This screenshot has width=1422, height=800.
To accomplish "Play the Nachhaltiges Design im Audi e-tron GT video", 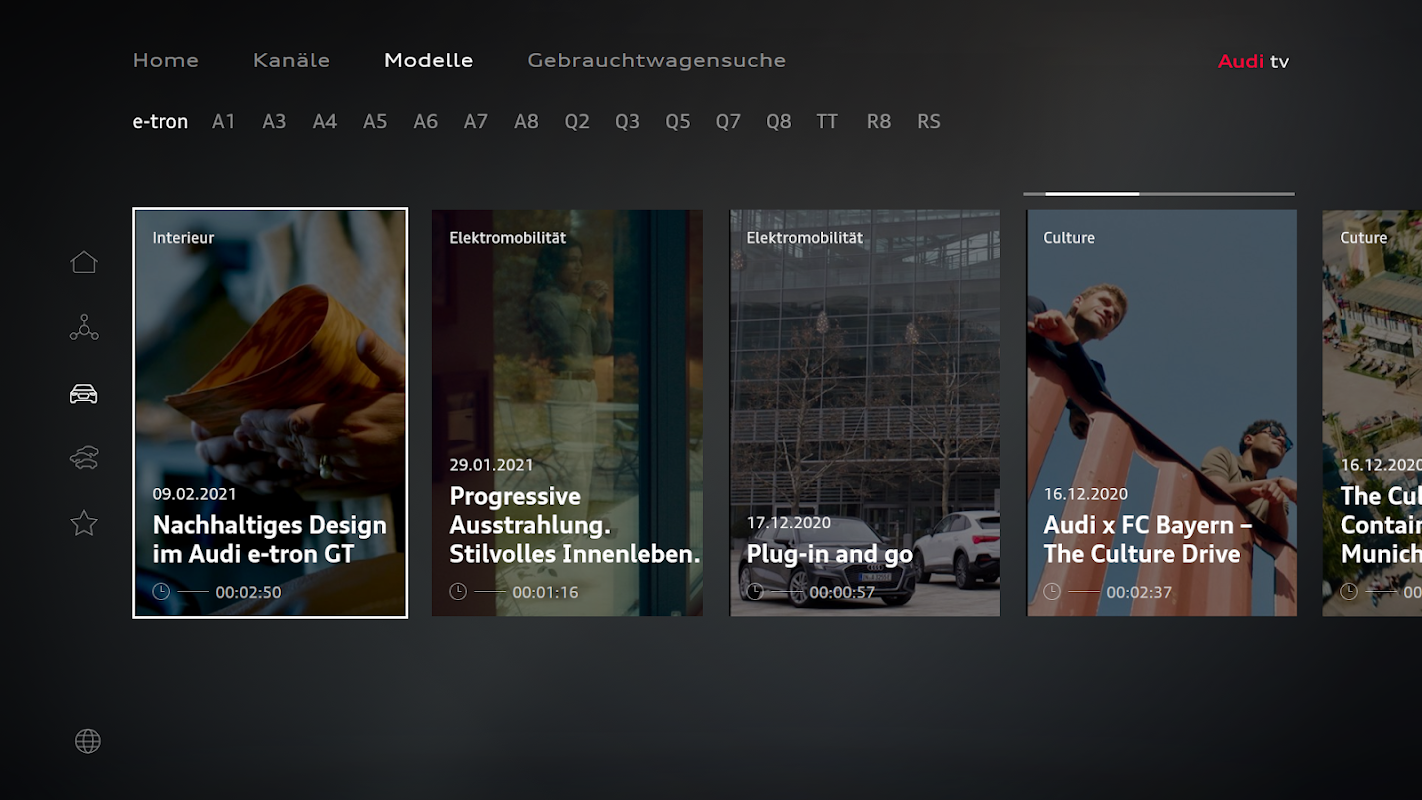I will pyautogui.click(x=270, y=413).
